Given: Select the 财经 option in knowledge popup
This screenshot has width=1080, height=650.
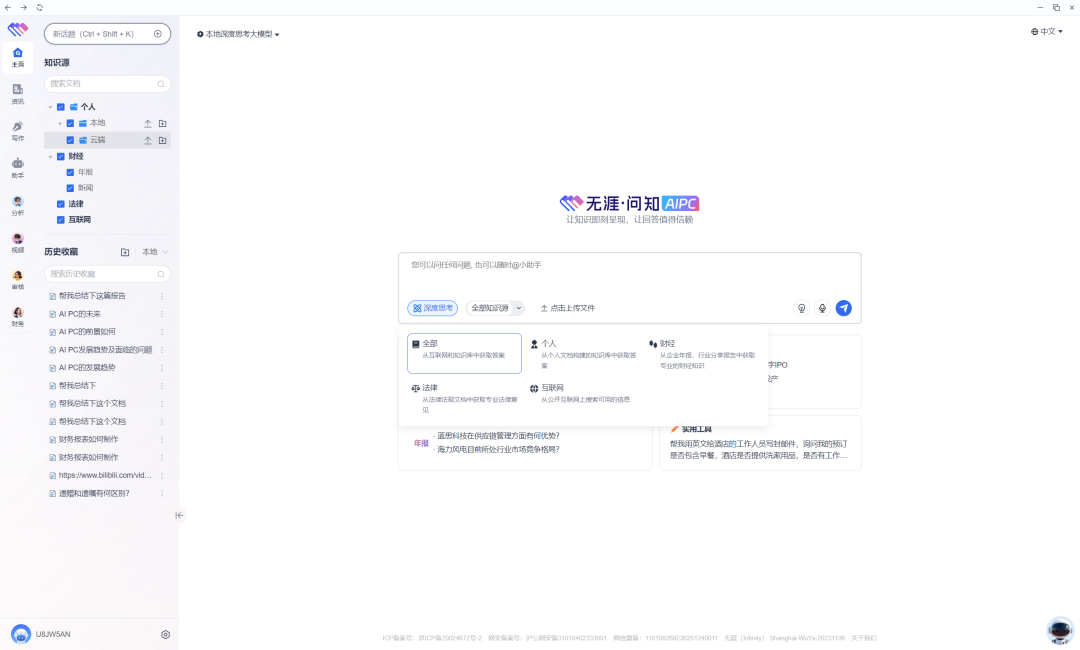Looking at the screenshot, I should pos(702,353).
